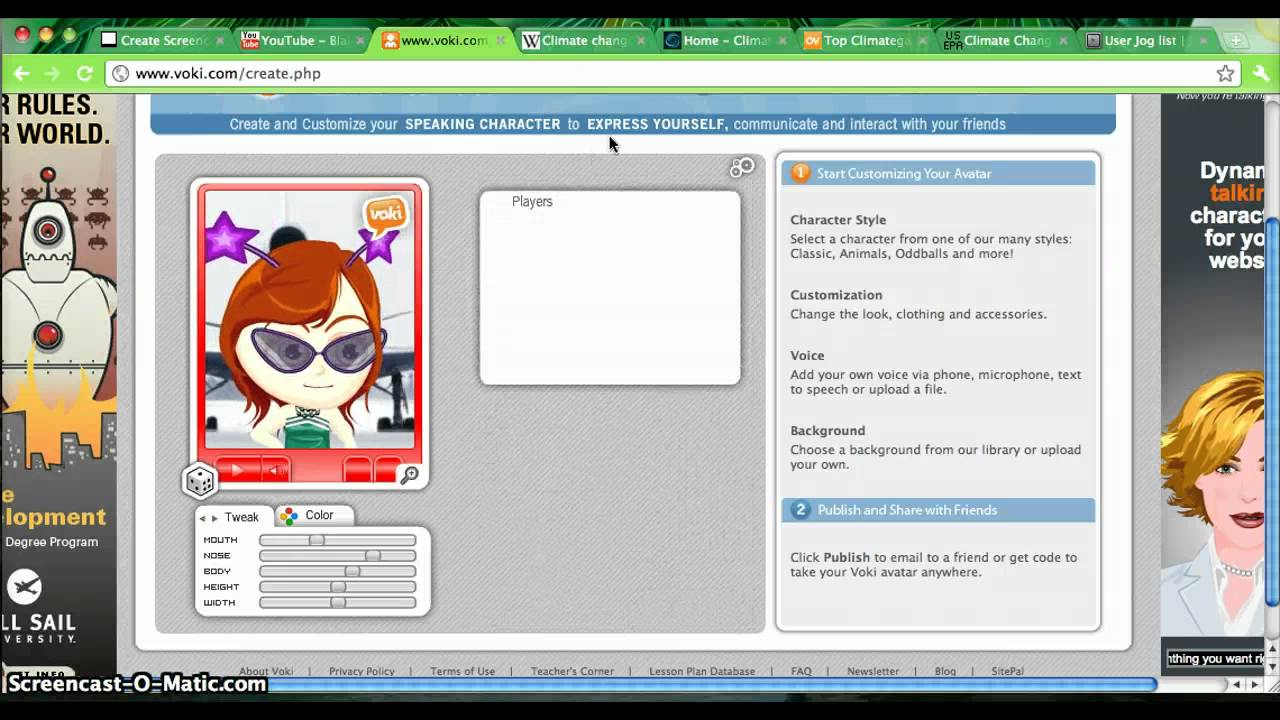Image resolution: width=1280 pixels, height=720 pixels.
Task: Open the Teacher's Corner footer link
Action: (x=572, y=671)
